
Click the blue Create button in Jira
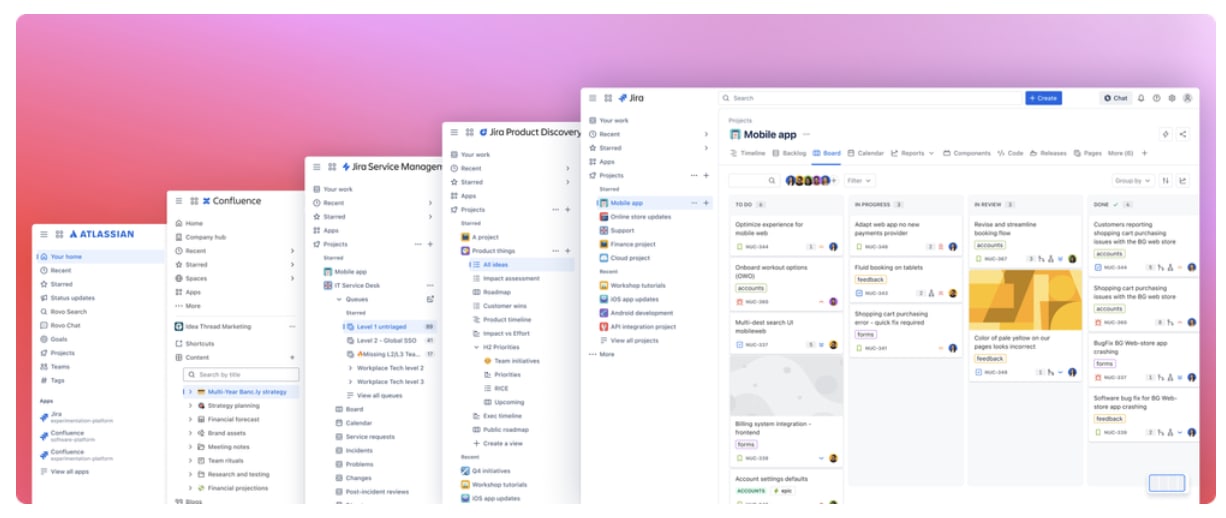[1043, 98]
